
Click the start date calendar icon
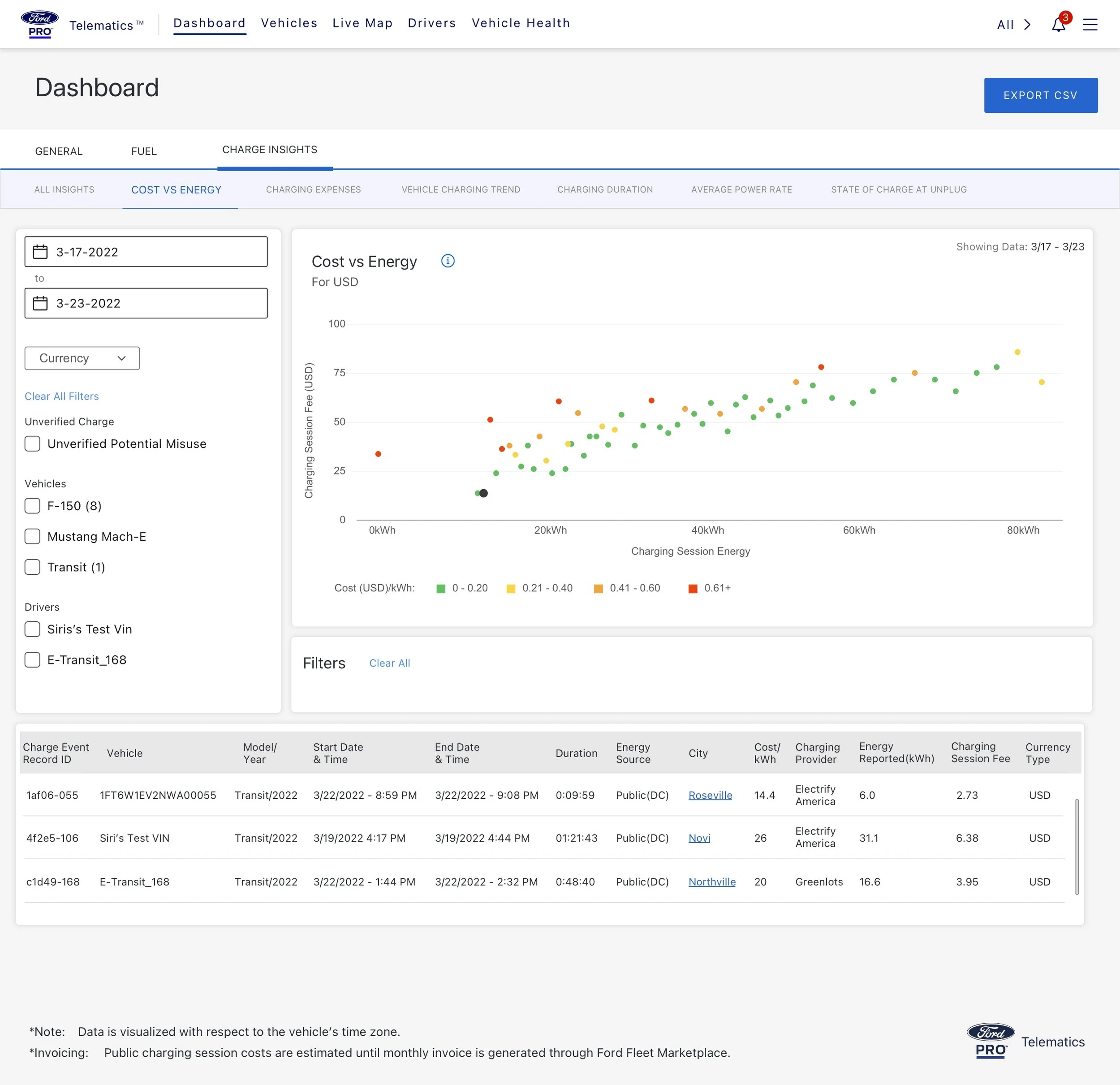(41, 252)
